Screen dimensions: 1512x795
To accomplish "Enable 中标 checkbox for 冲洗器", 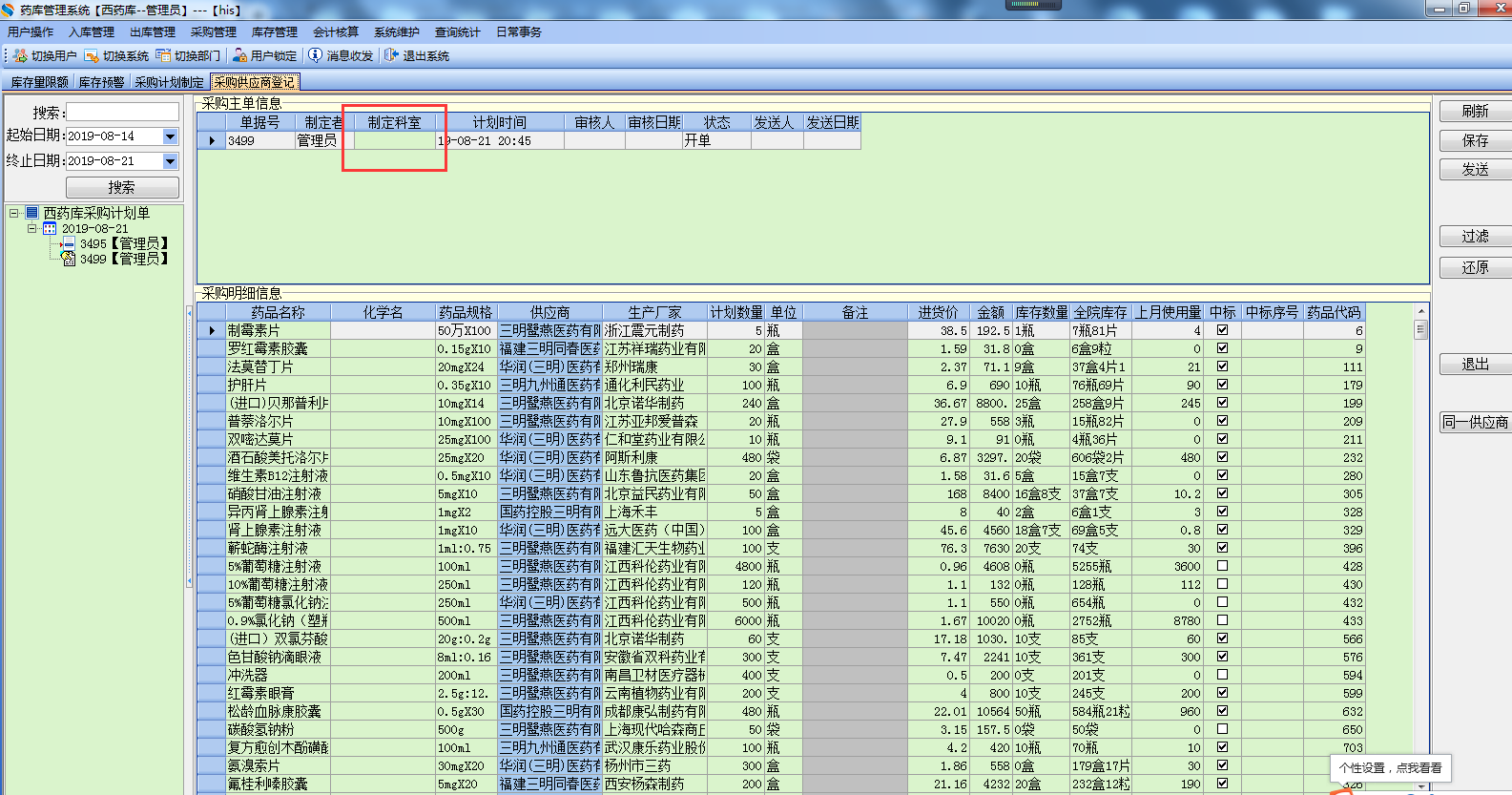I will coord(1222,675).
